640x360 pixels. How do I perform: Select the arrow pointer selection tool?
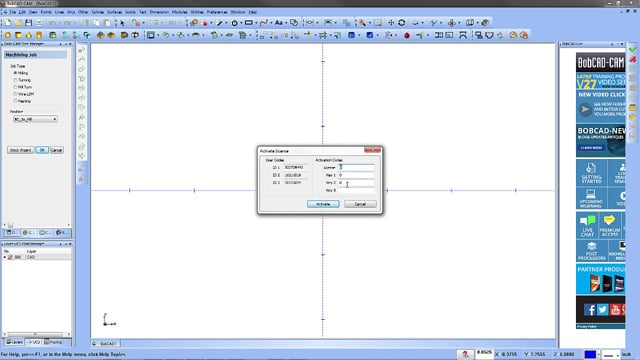[x=122, y=23]
